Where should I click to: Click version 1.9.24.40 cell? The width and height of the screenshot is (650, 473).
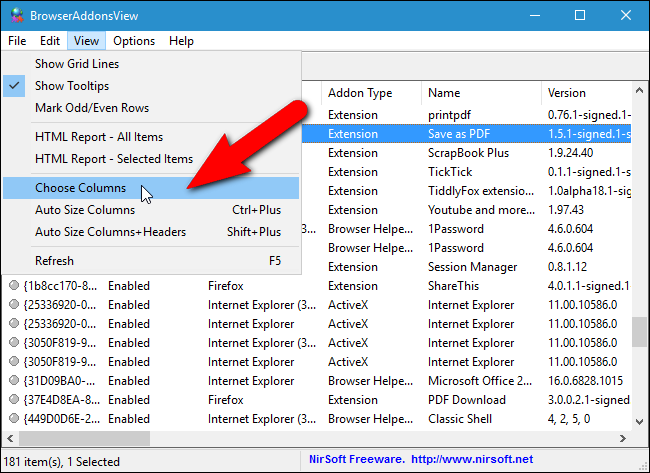[x=570, y=153]
